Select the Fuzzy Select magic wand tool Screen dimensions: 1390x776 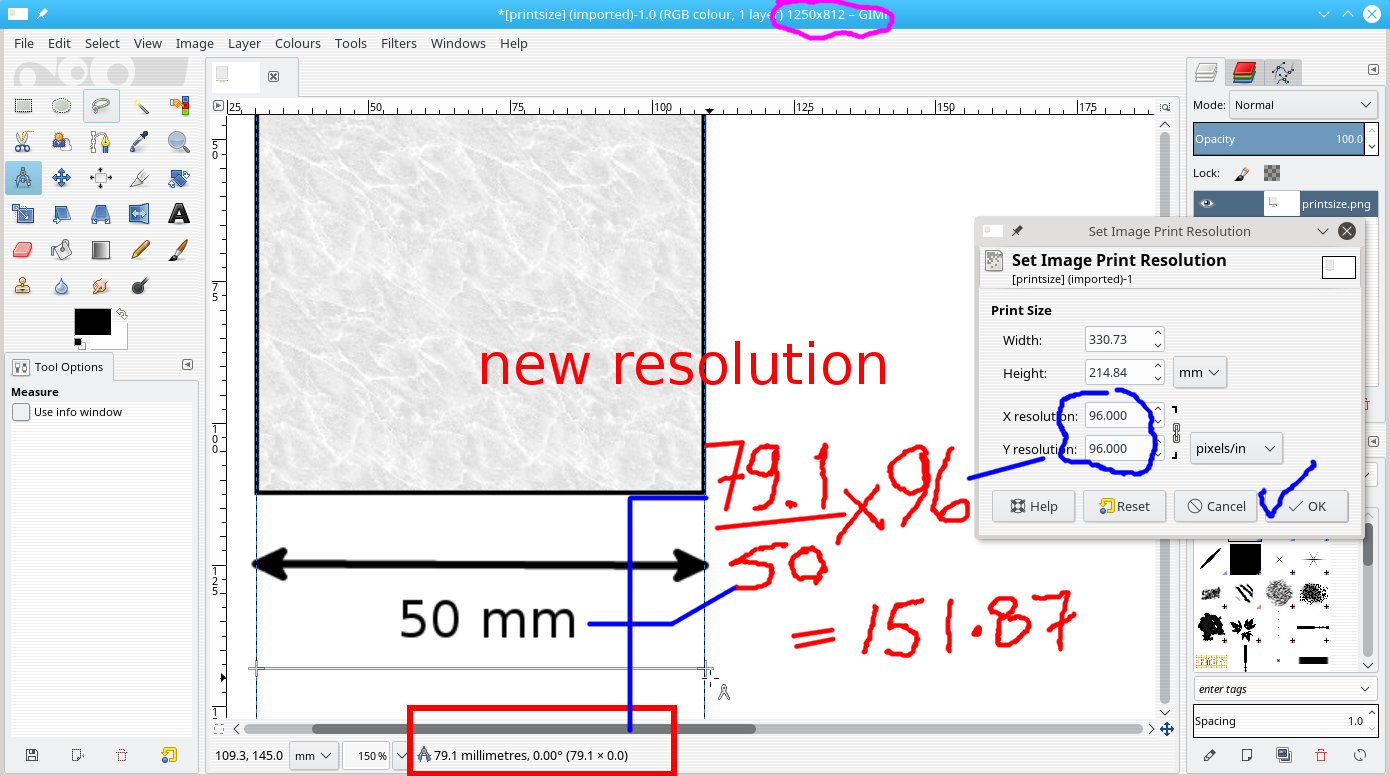[x=140, y=106]
